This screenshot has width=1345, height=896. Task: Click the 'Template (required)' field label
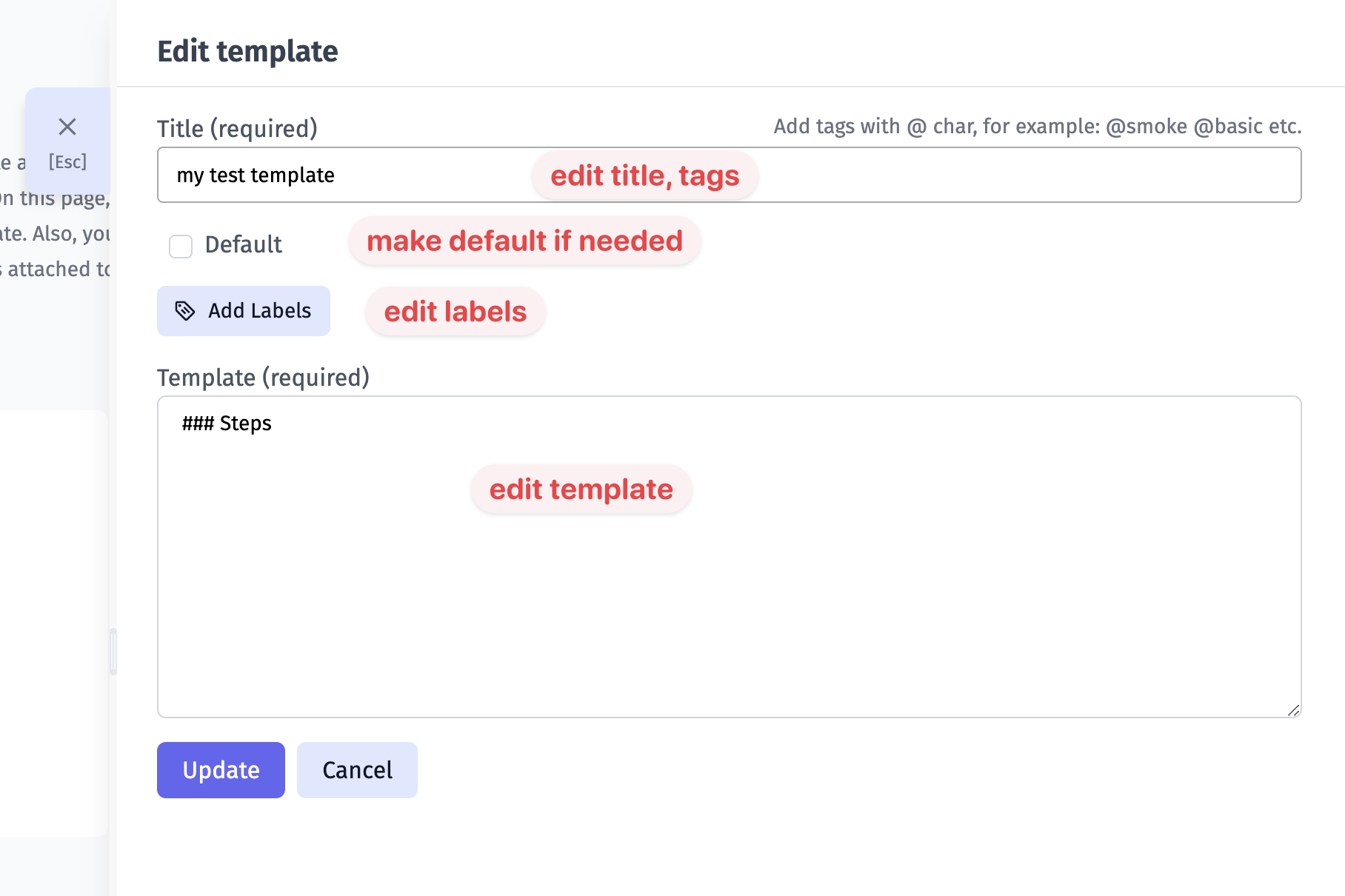pos(263,378)
